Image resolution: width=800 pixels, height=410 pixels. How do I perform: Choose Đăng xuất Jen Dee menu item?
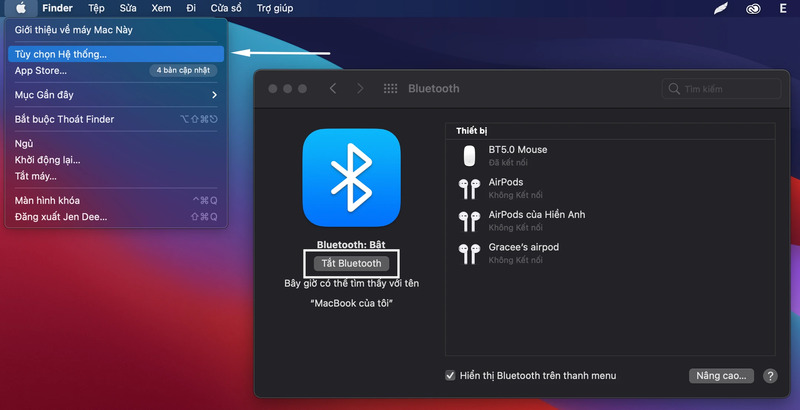point(116,217)
